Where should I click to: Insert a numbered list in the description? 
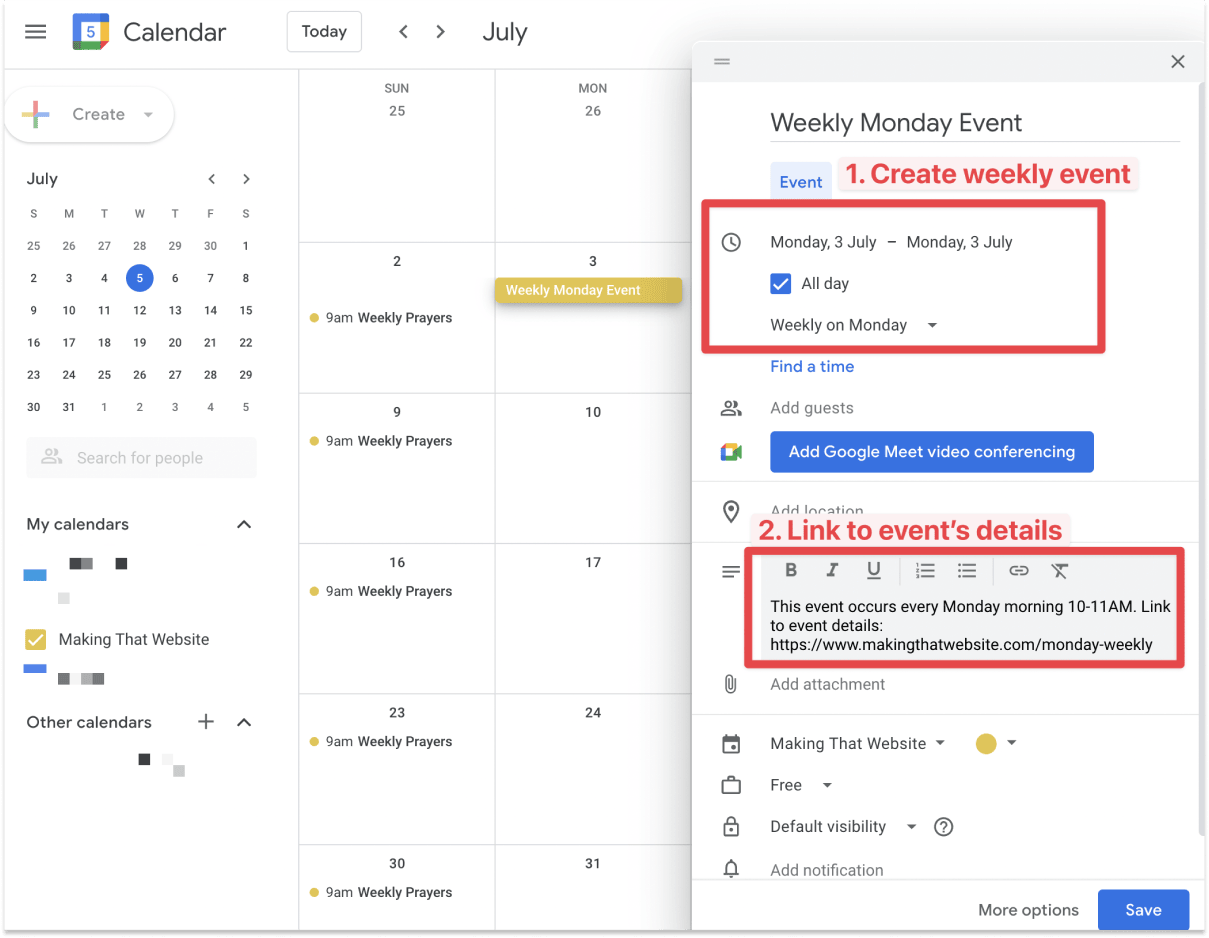pos(924,570)
